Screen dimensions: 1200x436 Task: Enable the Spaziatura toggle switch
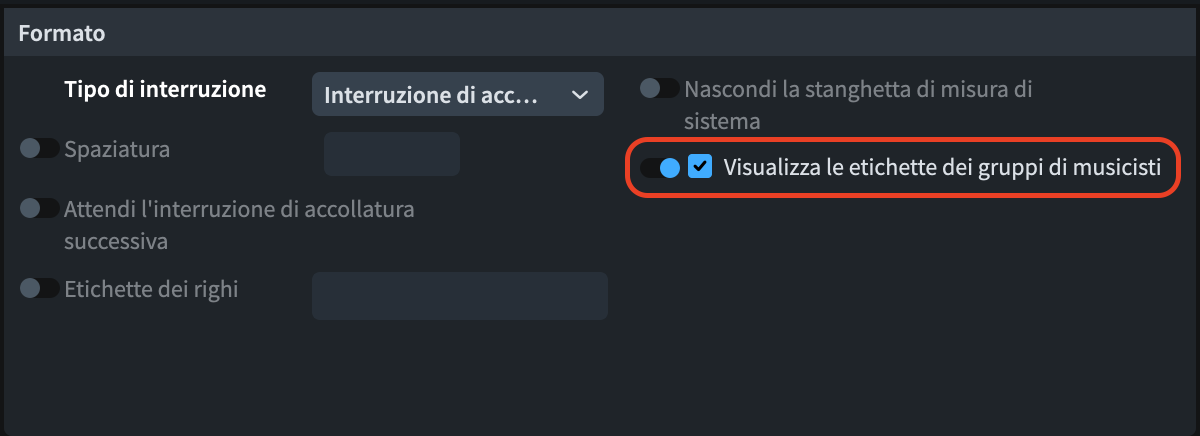[40, 149]
